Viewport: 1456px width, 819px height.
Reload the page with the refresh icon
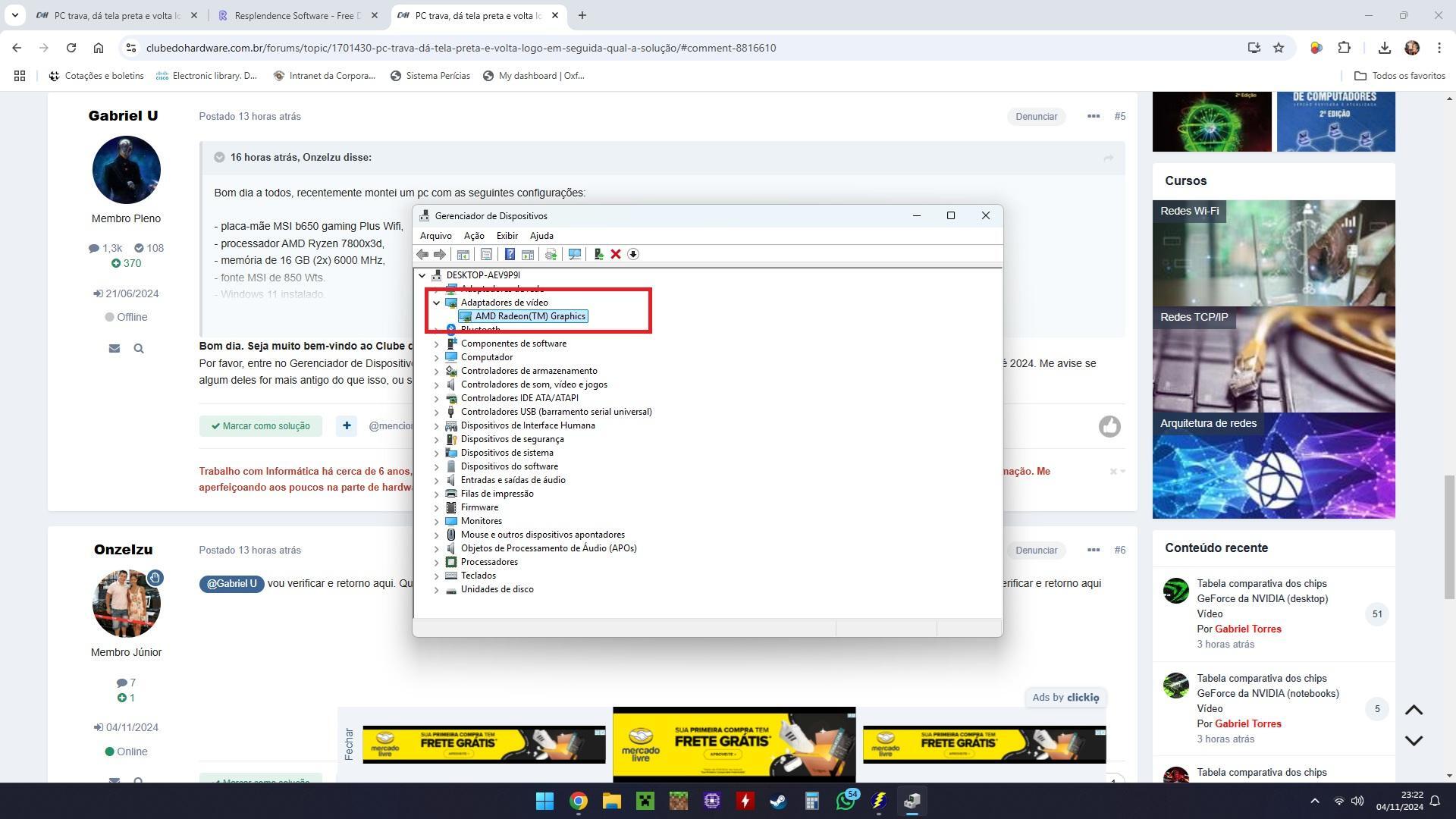tap(71, 48)
